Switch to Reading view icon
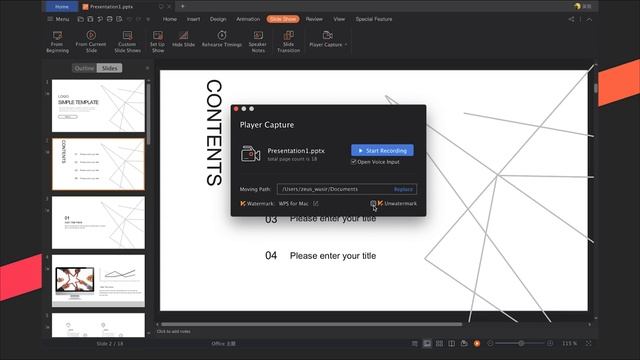Image resolution: width=640 pixels, height=360 pixels. tap(451, 344)
